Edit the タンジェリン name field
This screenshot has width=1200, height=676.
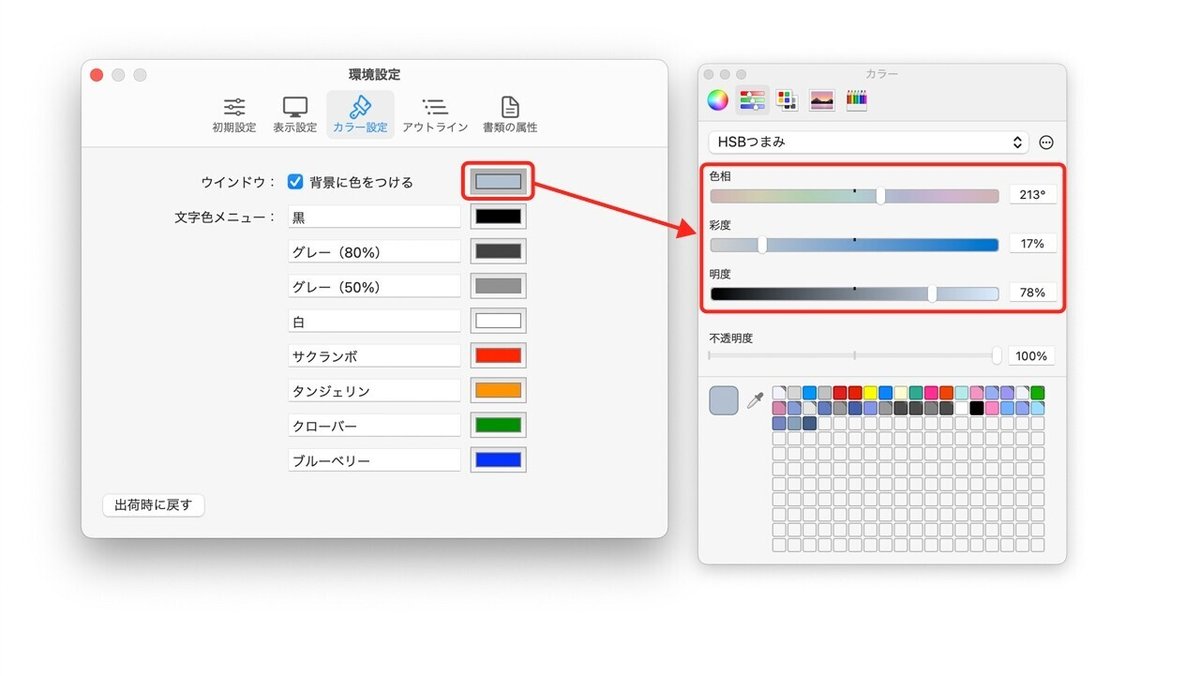[375, 391]
